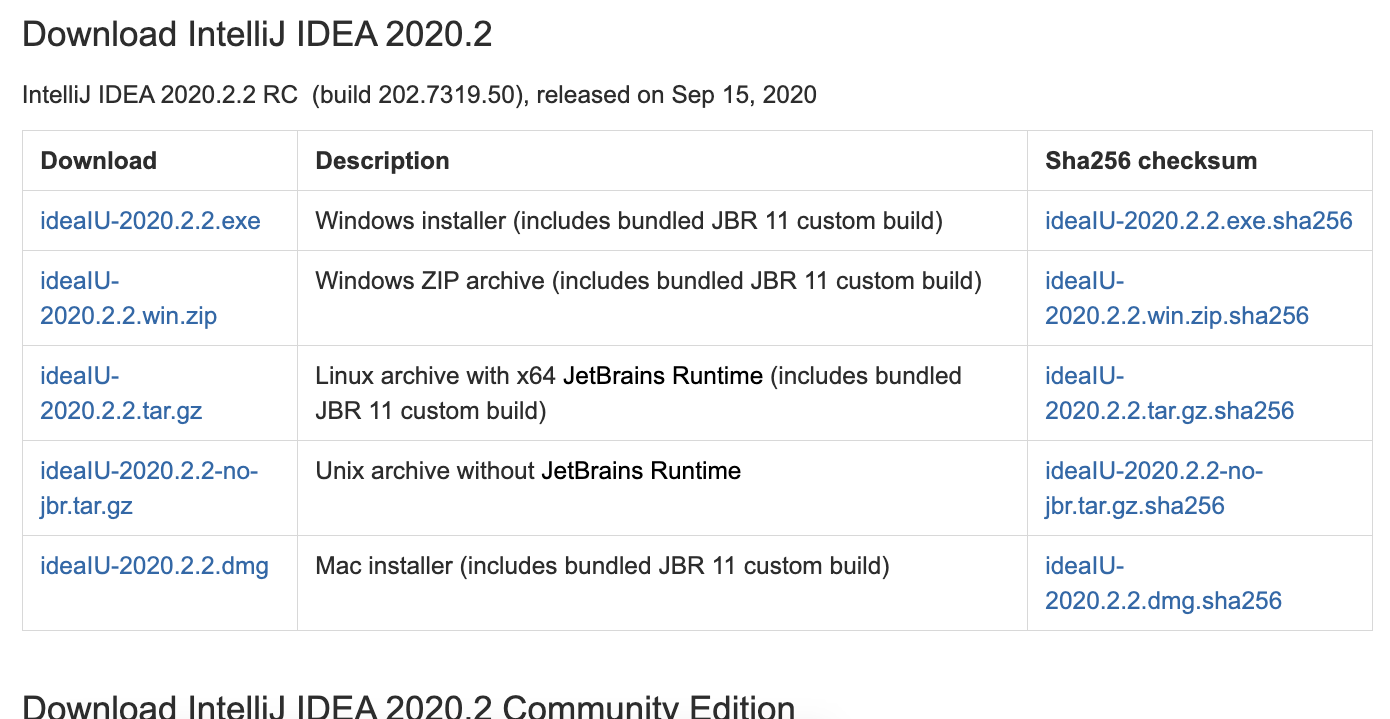Open the idealU-2020.2.2.win.zip download link
Screen dimensions: 1390x719
point(128,298)
